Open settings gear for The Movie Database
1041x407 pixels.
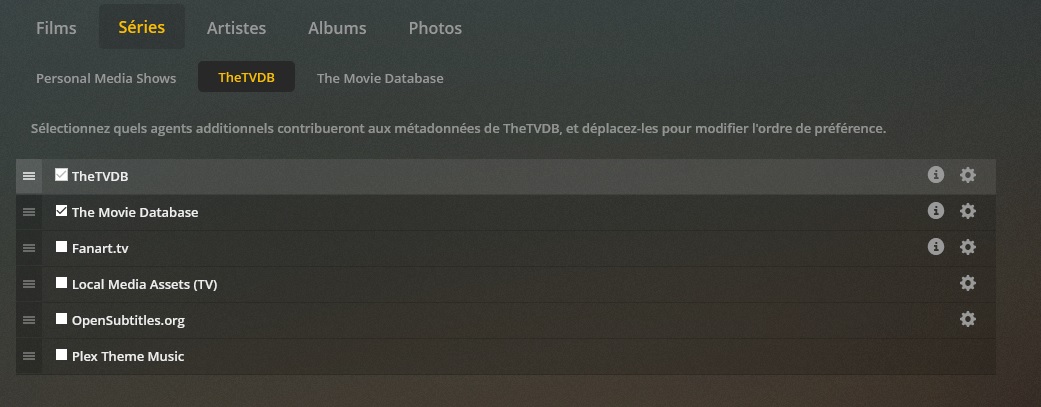(968, 211)
